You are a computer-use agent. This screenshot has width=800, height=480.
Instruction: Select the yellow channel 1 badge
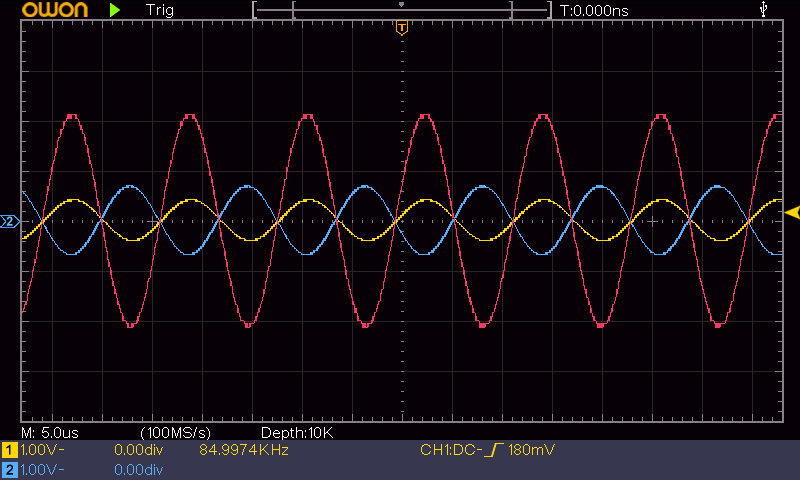point(10,451)
